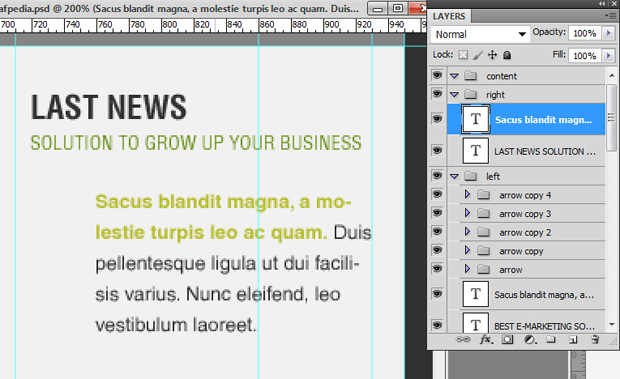This screenshot has width=620, height=379.
Task: Collapse the left group
Action: 454,176
